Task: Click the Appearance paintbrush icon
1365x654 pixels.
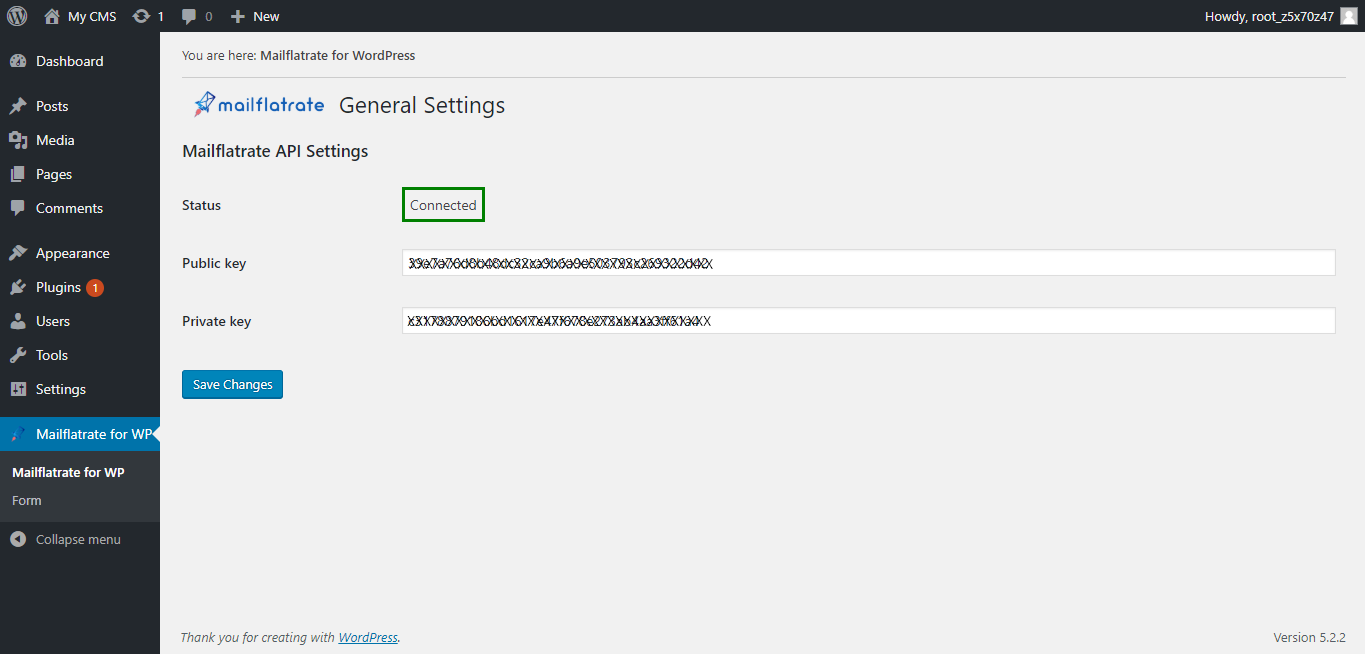Action: (x=18, y=253)
